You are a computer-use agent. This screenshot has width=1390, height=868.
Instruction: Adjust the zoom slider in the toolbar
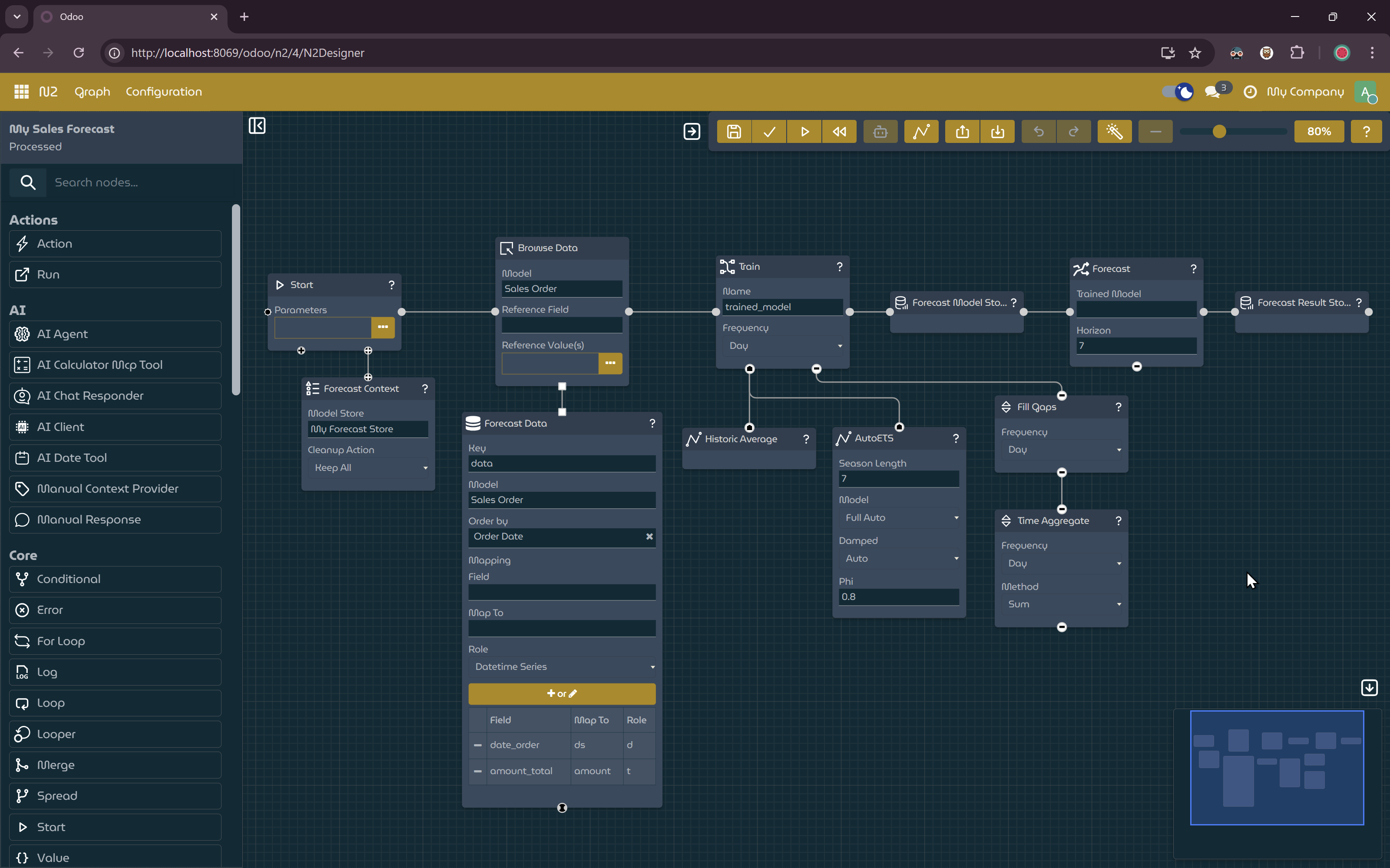[x=1220, y=131]
